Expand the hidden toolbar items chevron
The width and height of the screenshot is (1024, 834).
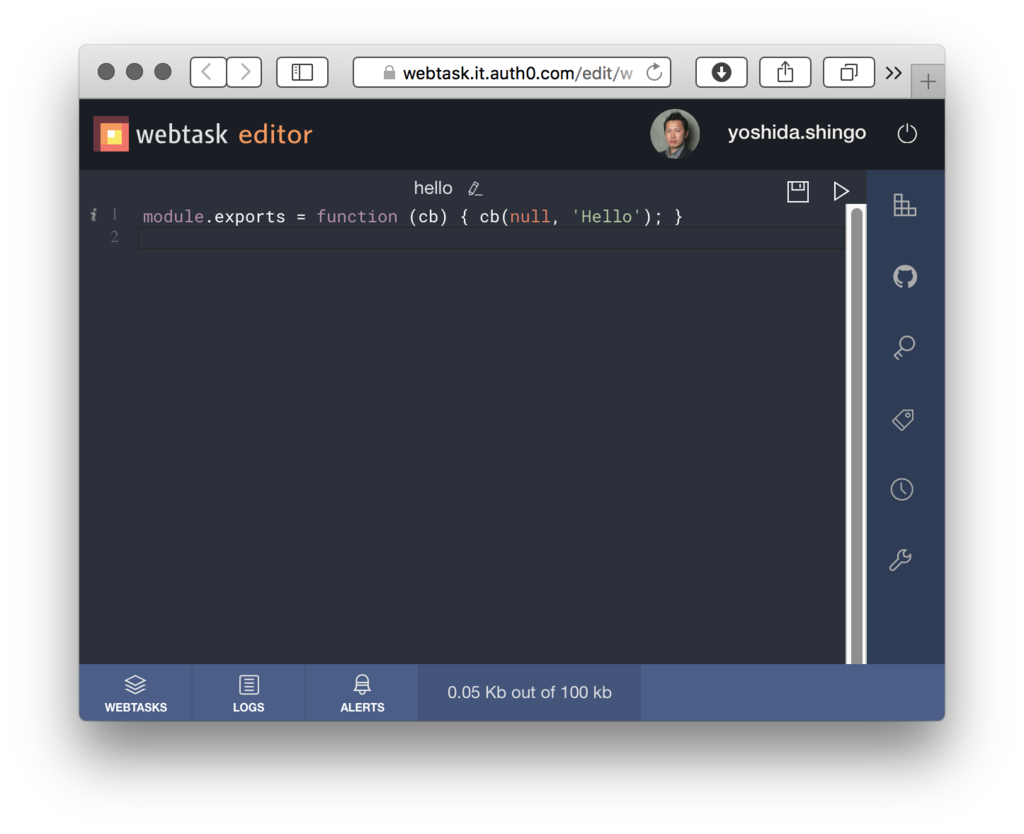[893, 72]
